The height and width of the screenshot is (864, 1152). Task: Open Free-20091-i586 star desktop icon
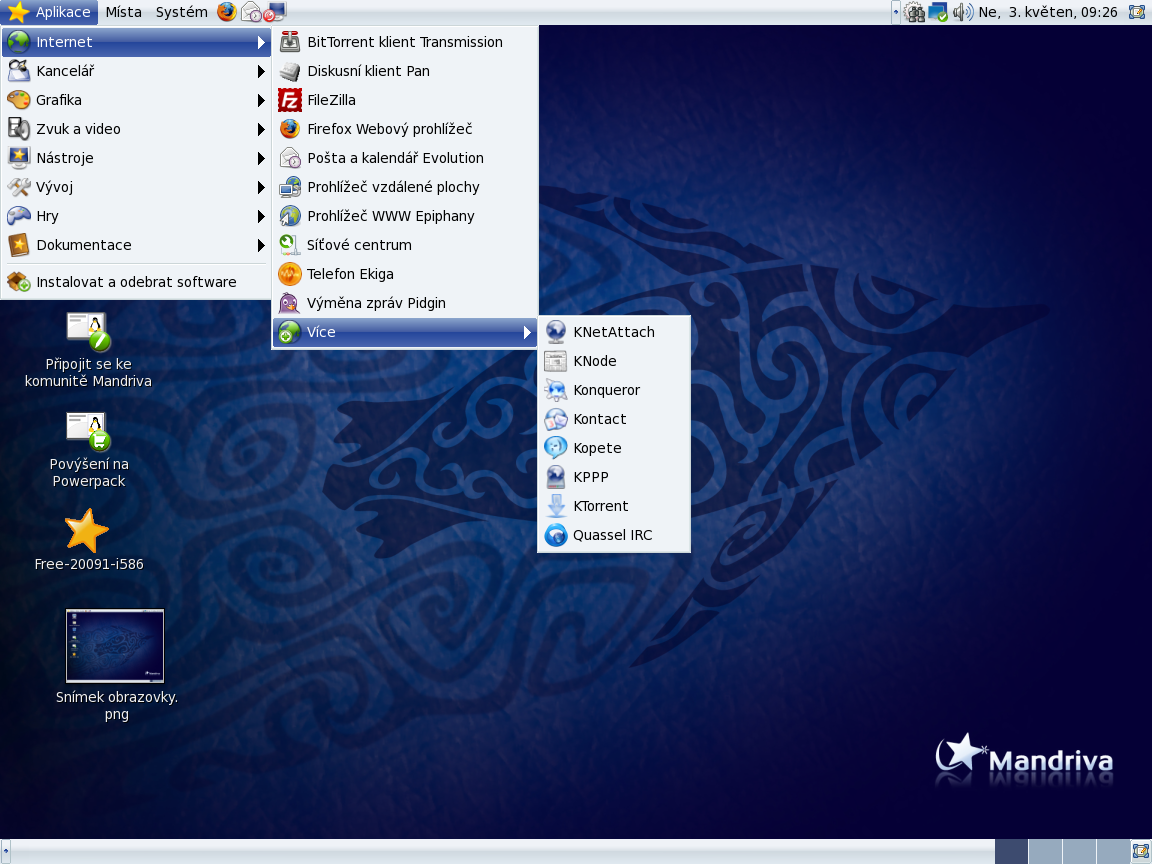[x=88, y=540]
